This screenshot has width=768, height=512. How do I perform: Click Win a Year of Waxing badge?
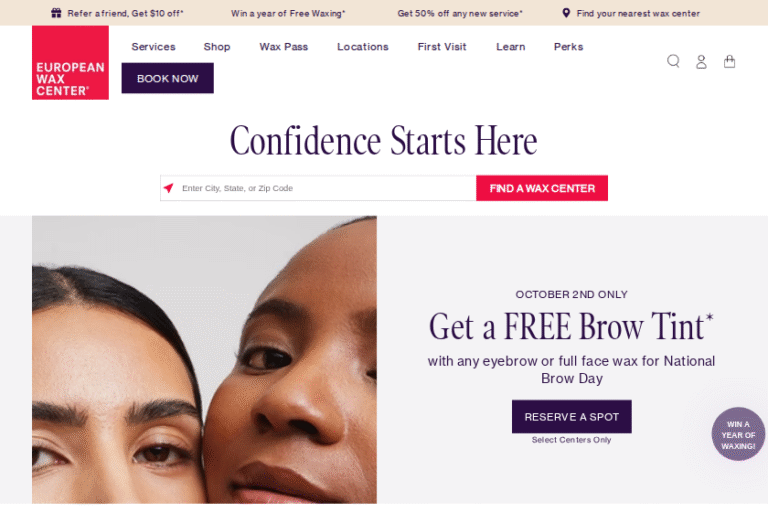point(739,434)
